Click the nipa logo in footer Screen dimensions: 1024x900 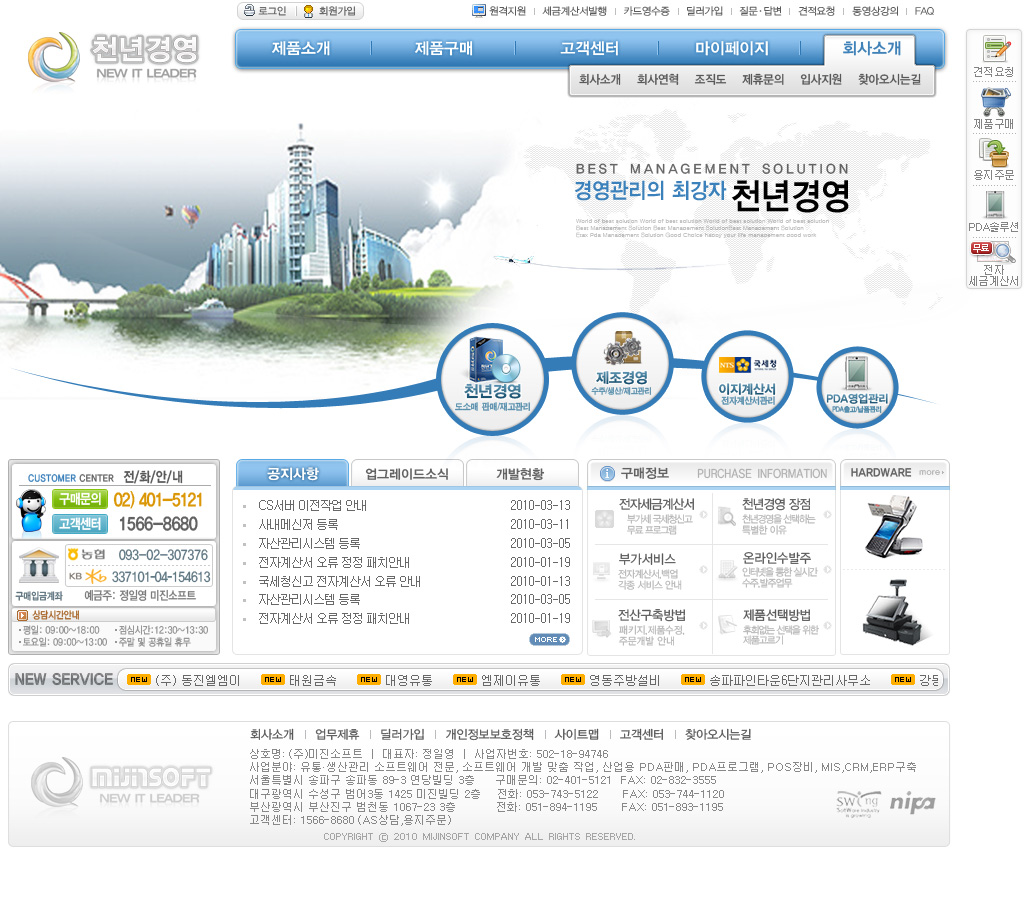tap(912, 803)
